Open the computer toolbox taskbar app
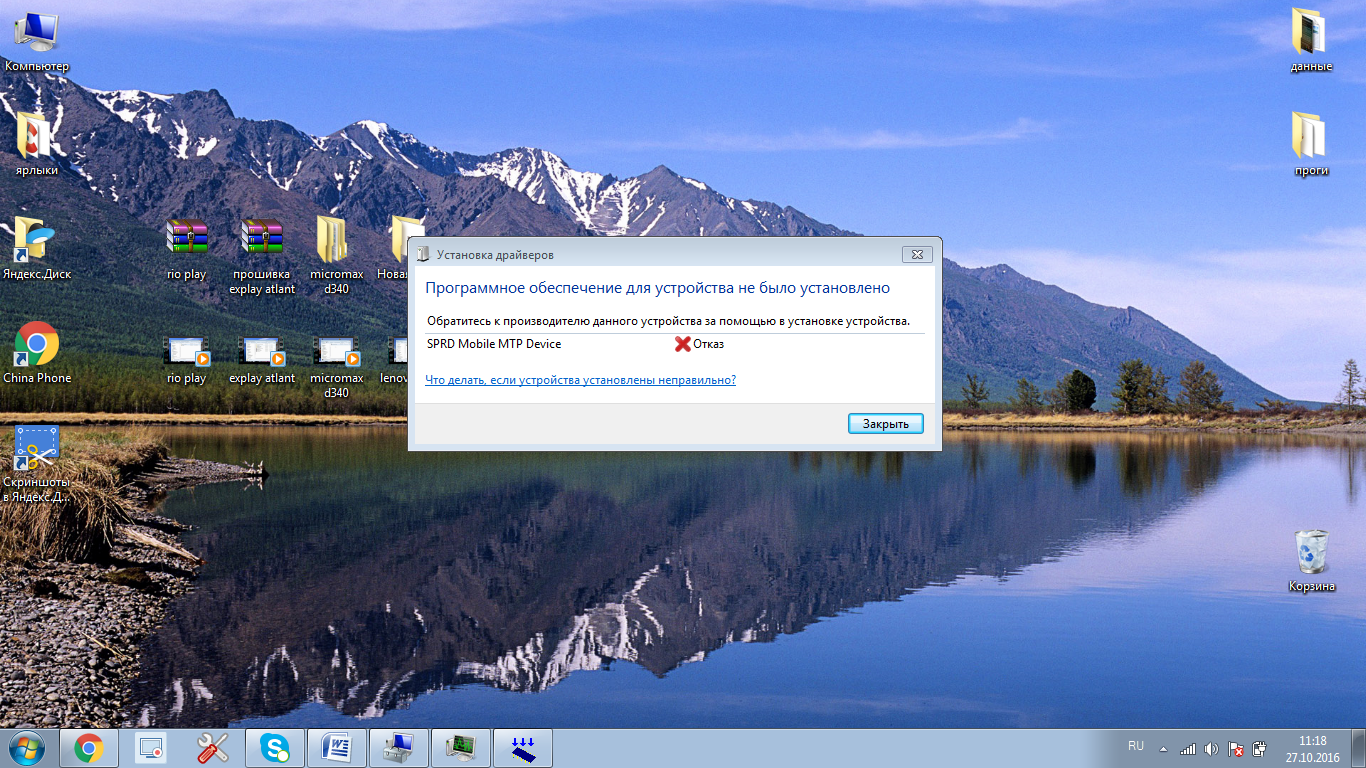The image size is (1366, 768). (x=399, y=748)
